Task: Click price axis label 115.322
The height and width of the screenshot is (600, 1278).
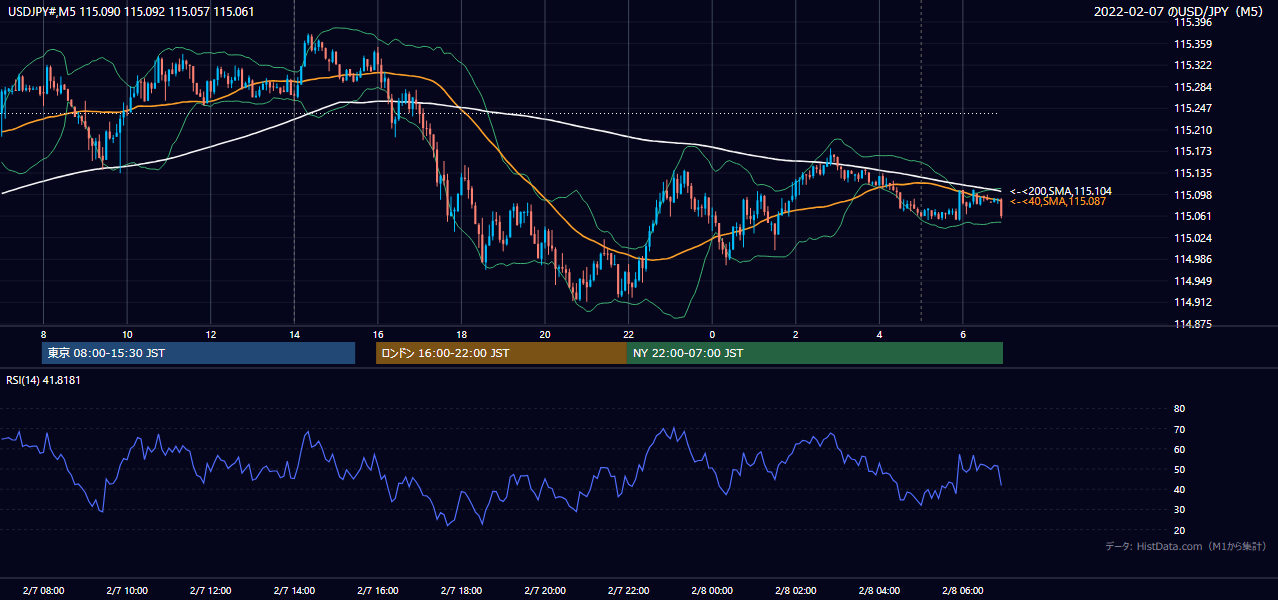Action: 1192,65
